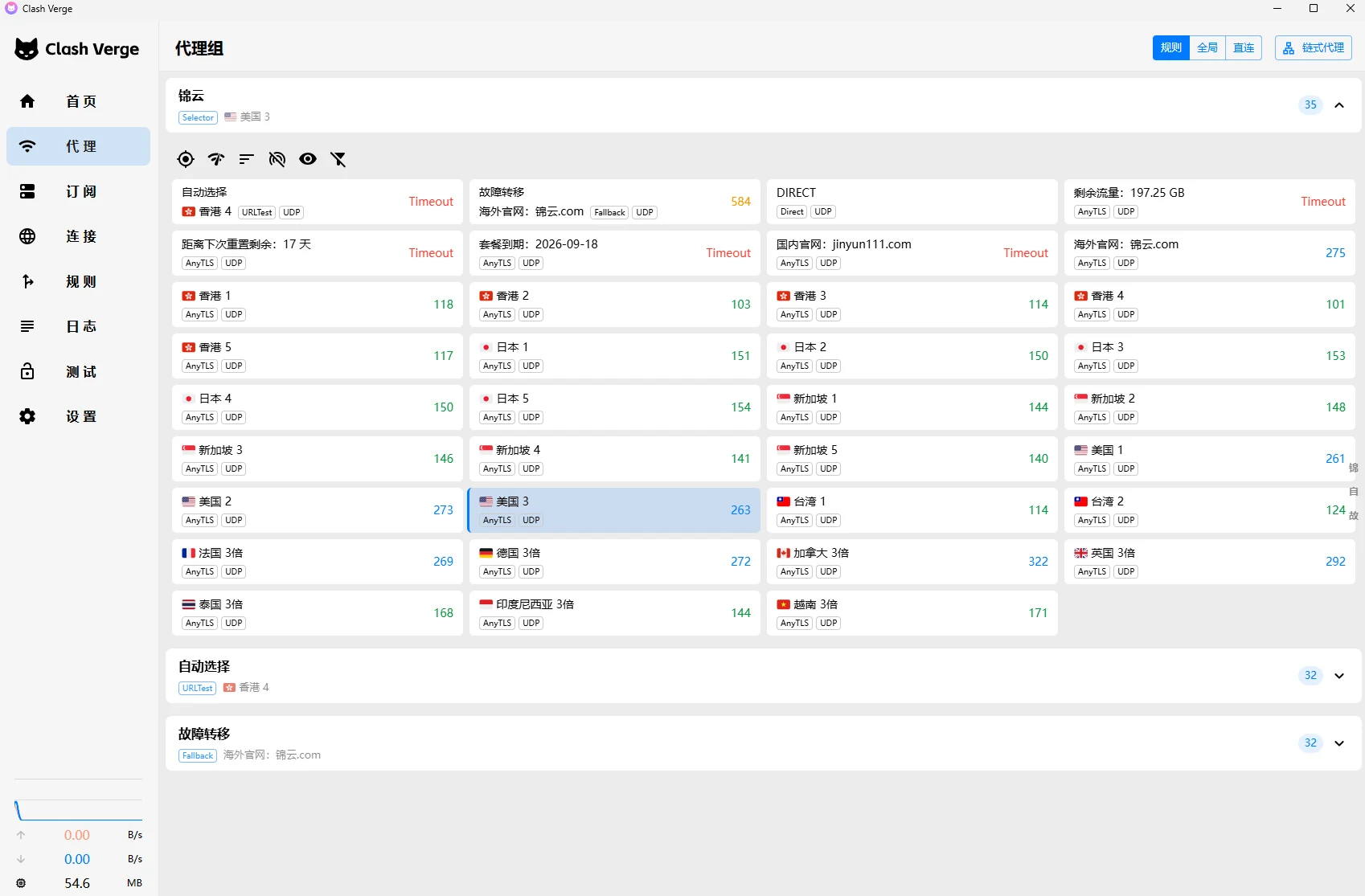This screenshot has height=896, width=1365.
Task: Click the locate current proxy target icon
Action: 186,159
